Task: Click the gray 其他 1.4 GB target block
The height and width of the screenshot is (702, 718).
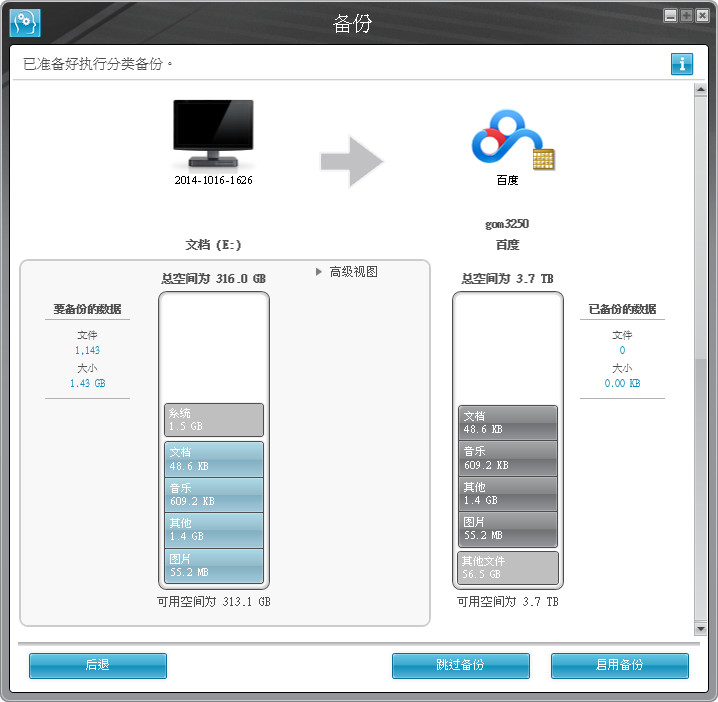Action: click(508, 494)
